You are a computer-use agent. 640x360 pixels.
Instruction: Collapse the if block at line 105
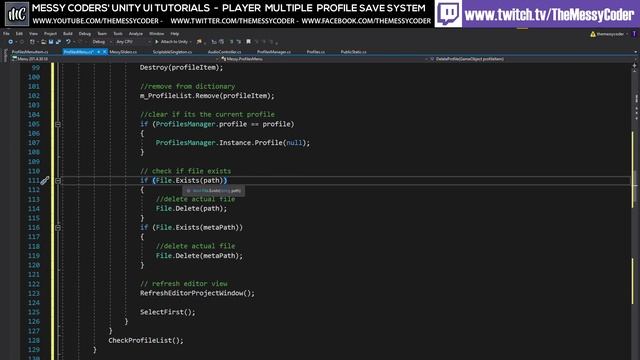click(x=58, y=124)
